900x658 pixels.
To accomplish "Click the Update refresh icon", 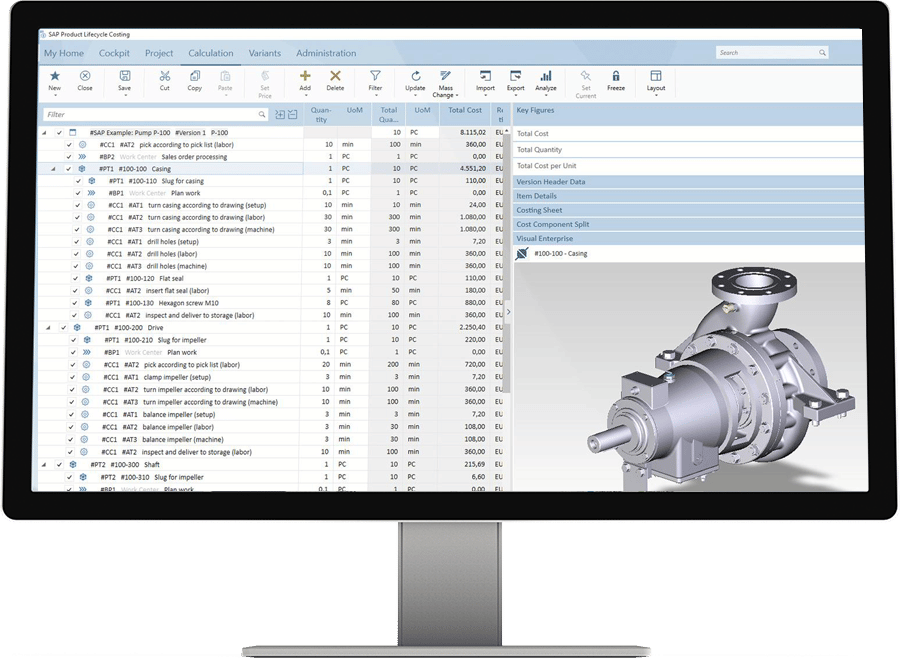I will pos(416,76).
